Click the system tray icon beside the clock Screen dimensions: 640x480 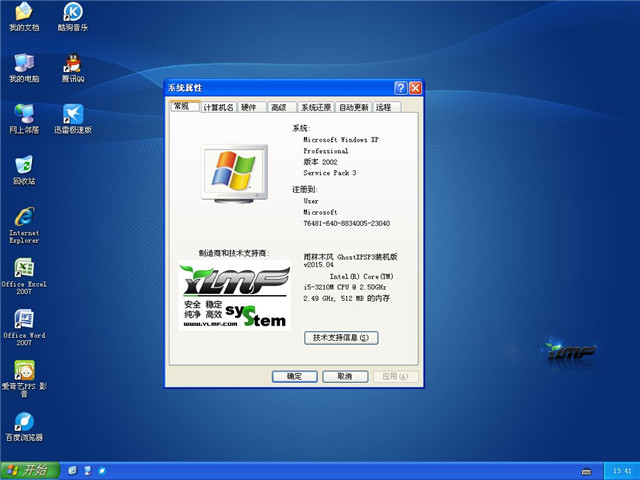coord(586,471)
